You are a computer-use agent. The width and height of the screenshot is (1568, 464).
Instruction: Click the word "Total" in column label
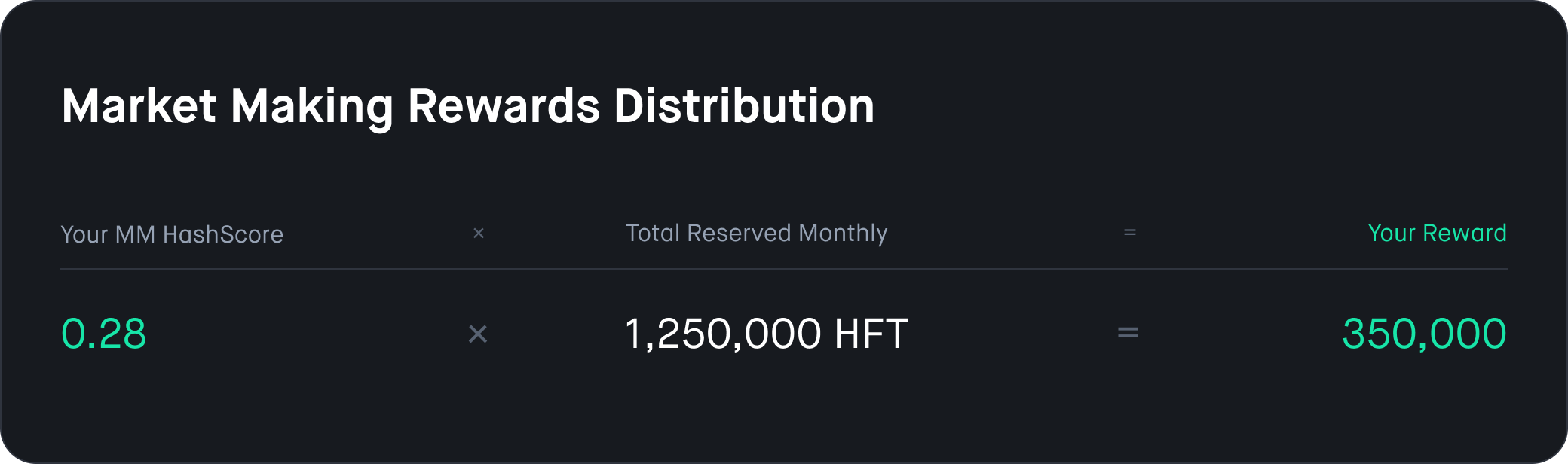click(653, 233)
